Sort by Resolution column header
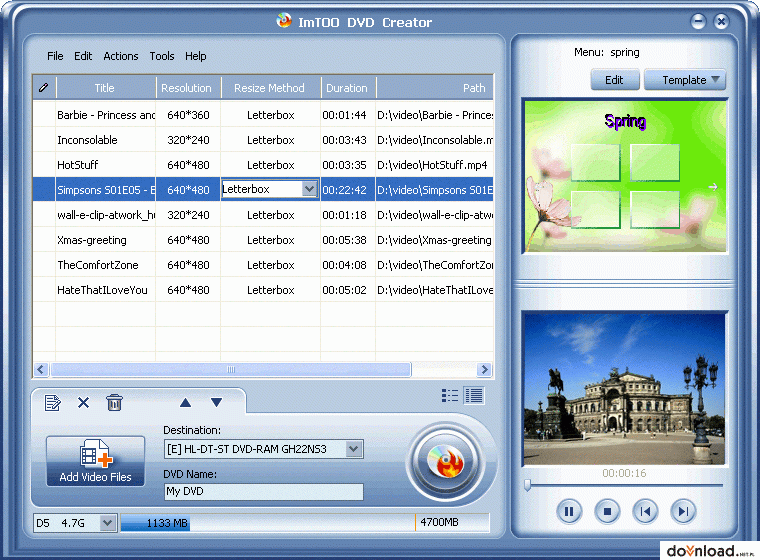The image size is (760, 560). (x=187, y=88)
